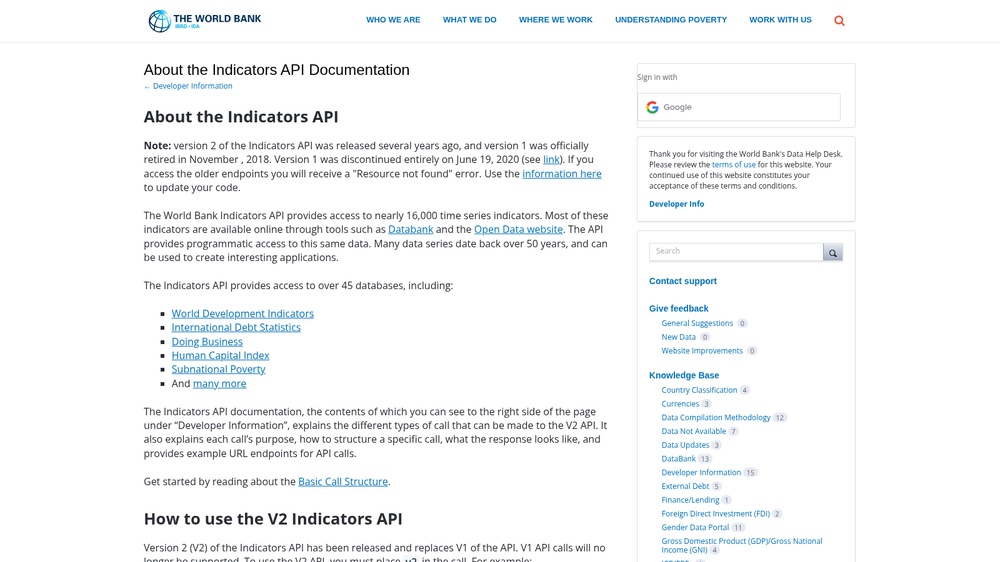The image size is (1000, 562).
Task: Focus the sidebar Search input field
Action: click(x=736, y=252)
